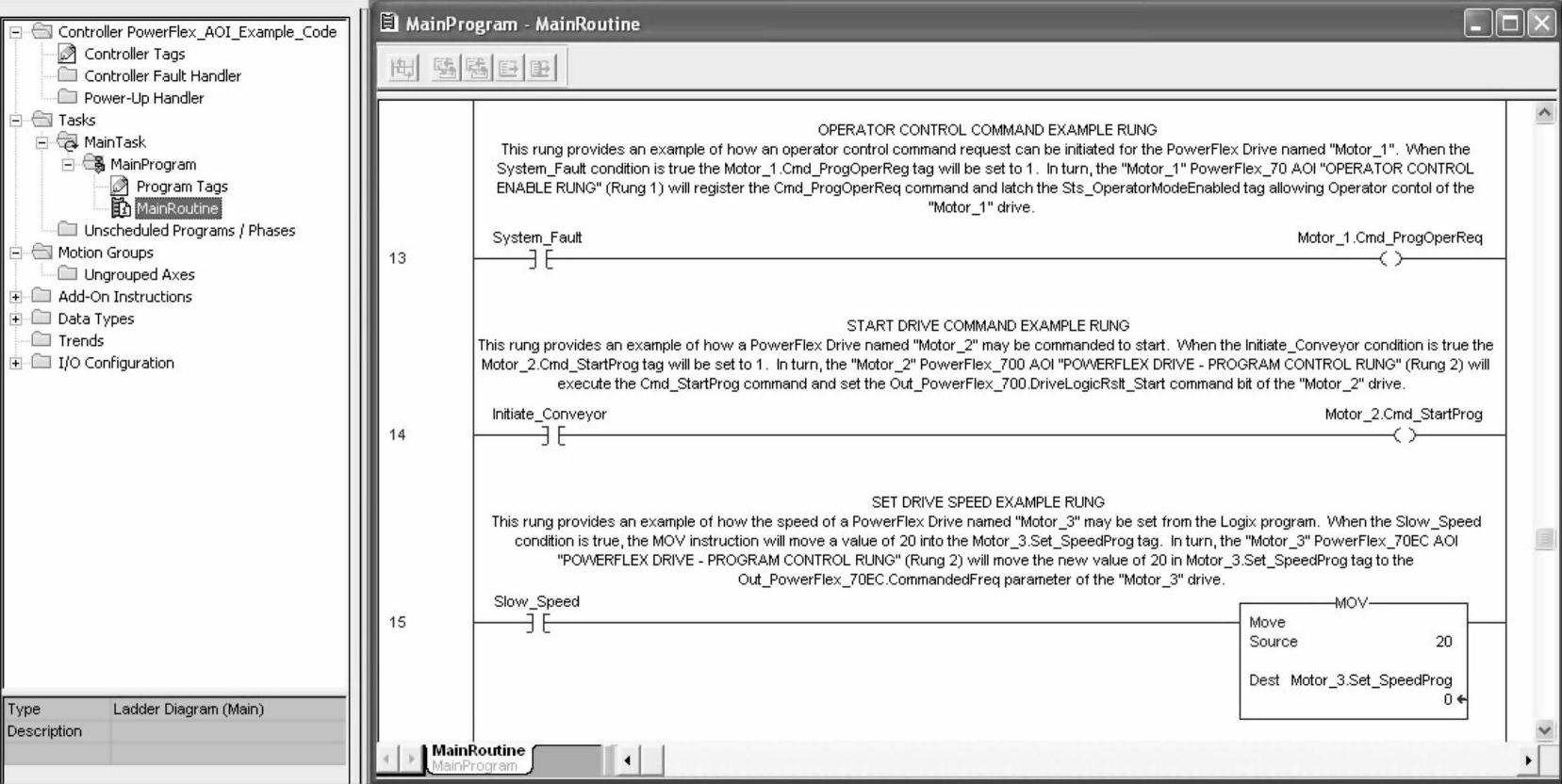This screenshot has height=784, width=1562.
Task: Click the START DRIVE COMMAND EXAMPLE RUNG comment title
Action: 988,326
